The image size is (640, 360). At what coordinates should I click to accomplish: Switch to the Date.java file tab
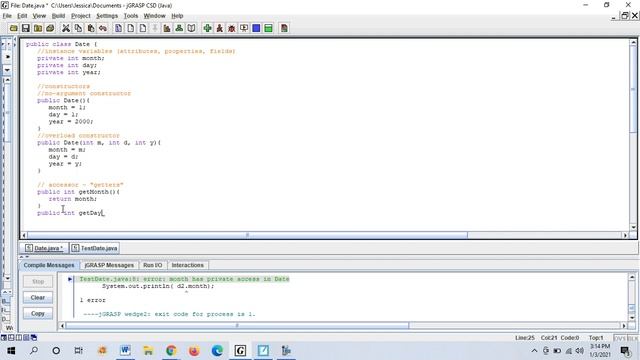pyautogui.click(x=44, y=248)
